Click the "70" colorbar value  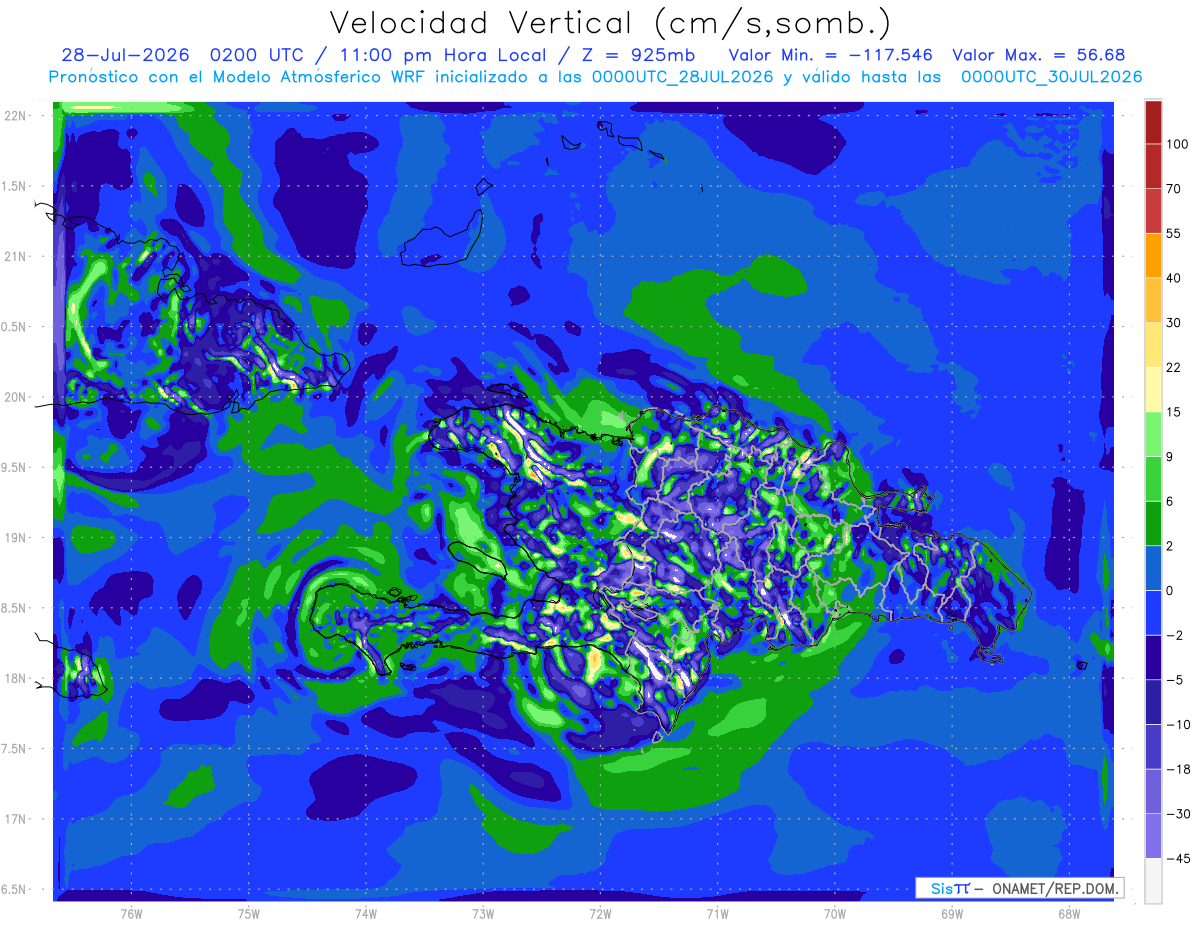(1175, 189)
